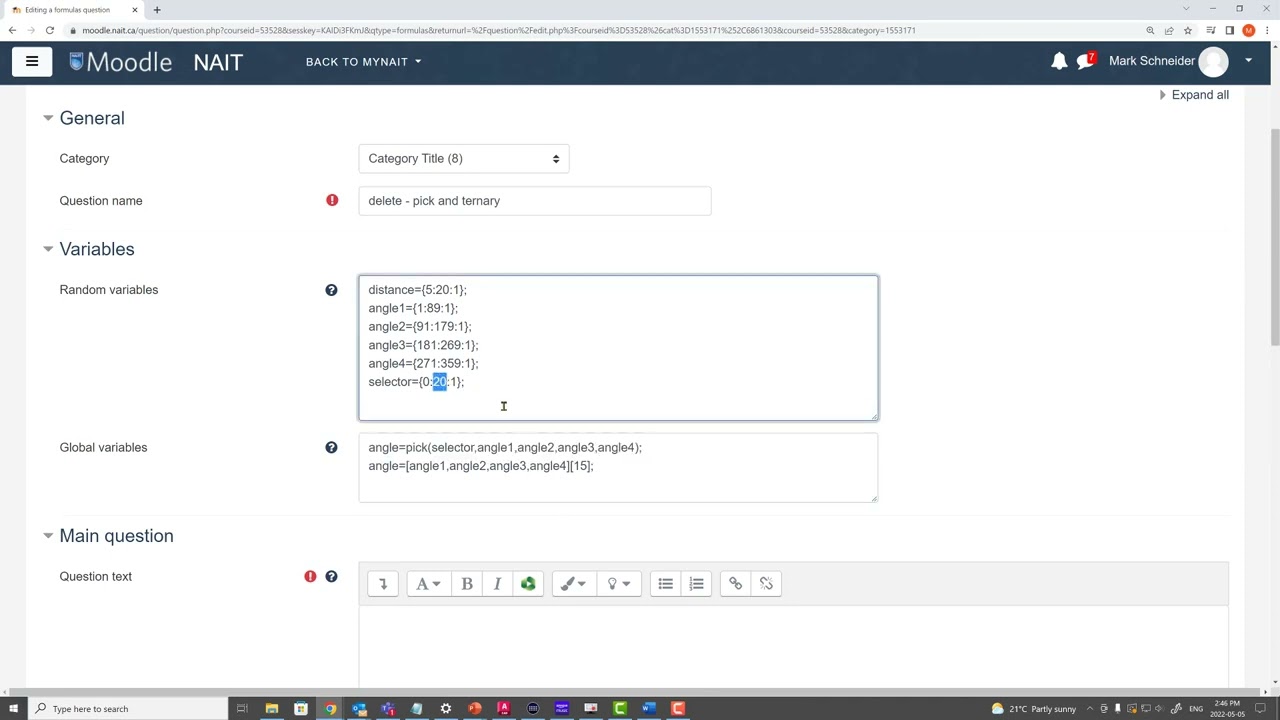Toggle Chrome side panel
This screenshot has height=720, width=1280.
pyautogui.click(x=1229, y=30)
